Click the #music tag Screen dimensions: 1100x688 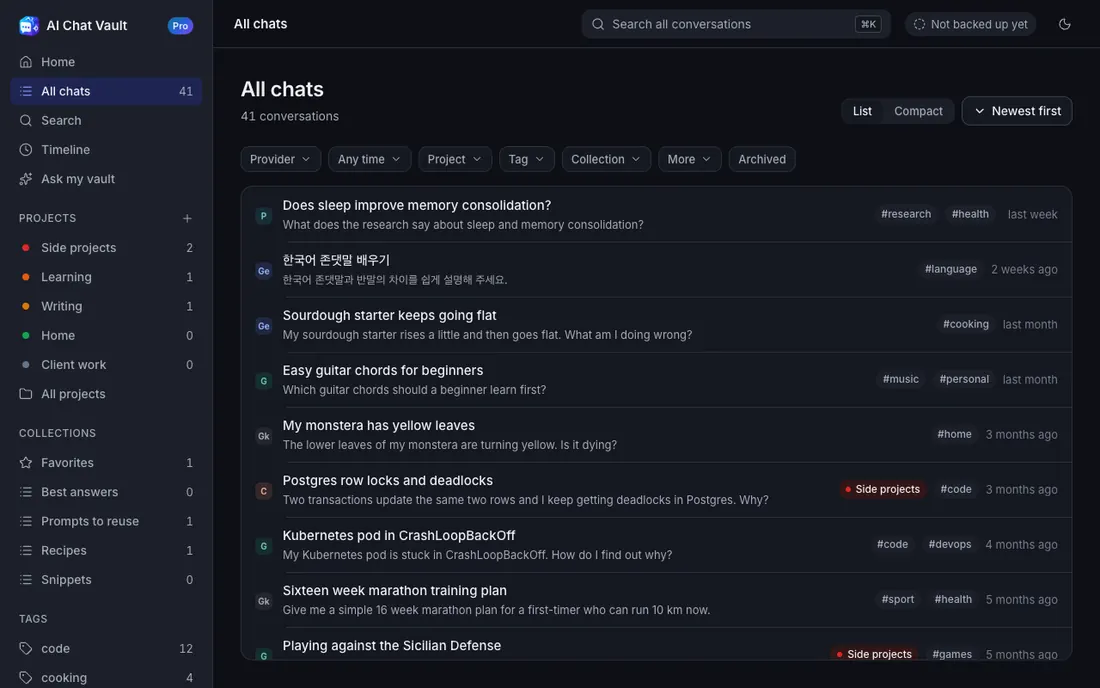click(900, 379)
